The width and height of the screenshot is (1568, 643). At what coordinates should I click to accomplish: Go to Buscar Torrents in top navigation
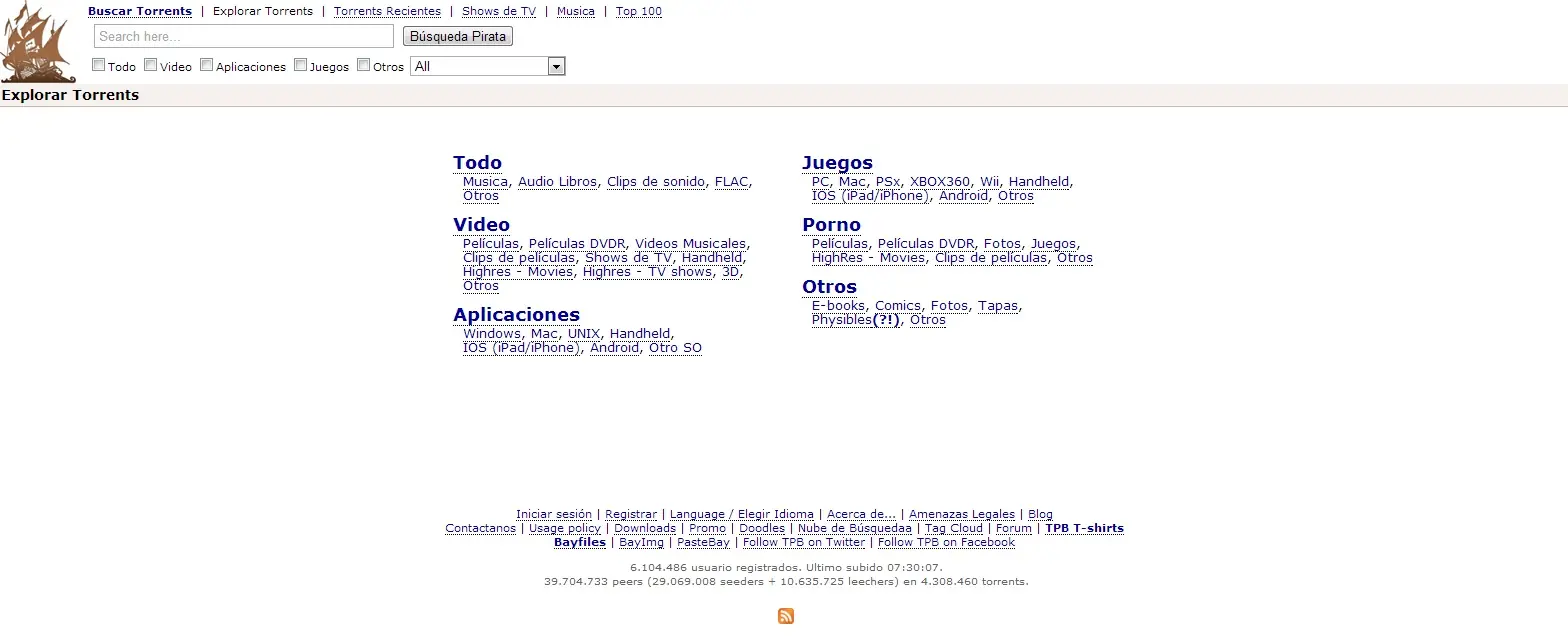pyautogui.click(x=140, y=12)
